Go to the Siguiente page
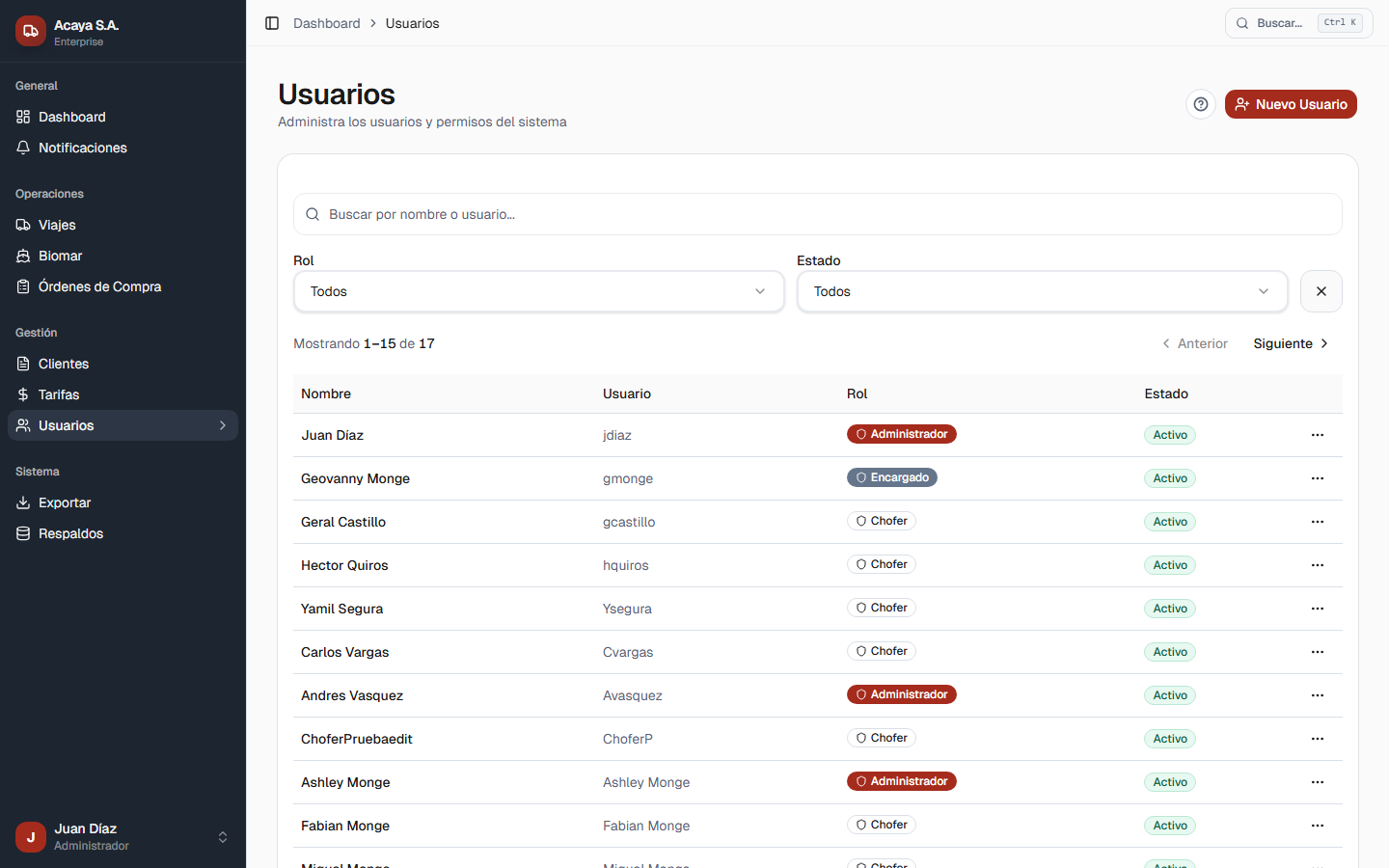The height and width of the screenshot is (868, 1389). pos(1290,343)
